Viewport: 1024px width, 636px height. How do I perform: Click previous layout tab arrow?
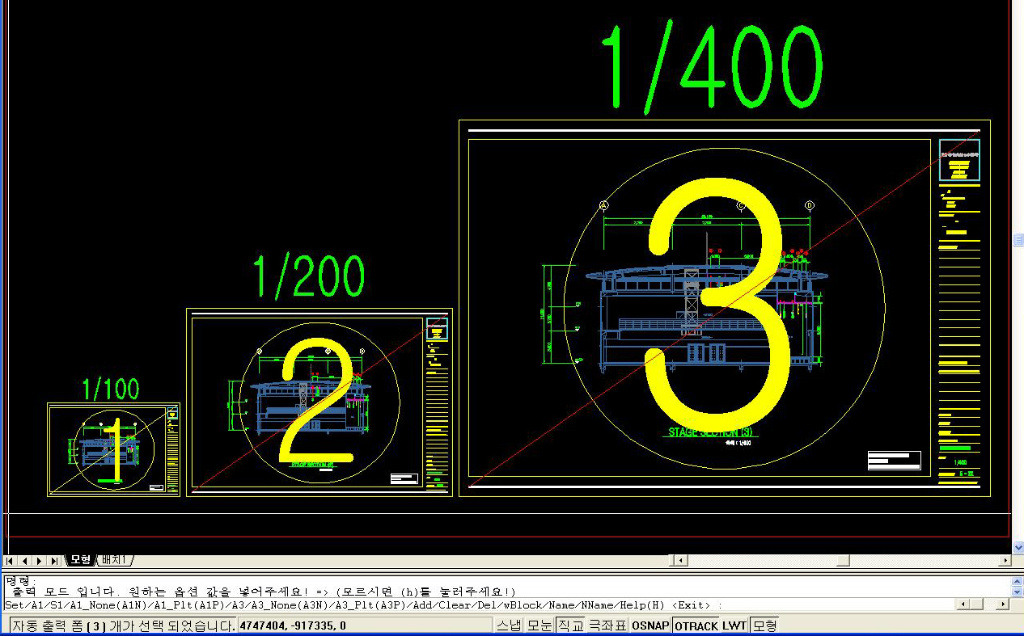coord(24,561)
